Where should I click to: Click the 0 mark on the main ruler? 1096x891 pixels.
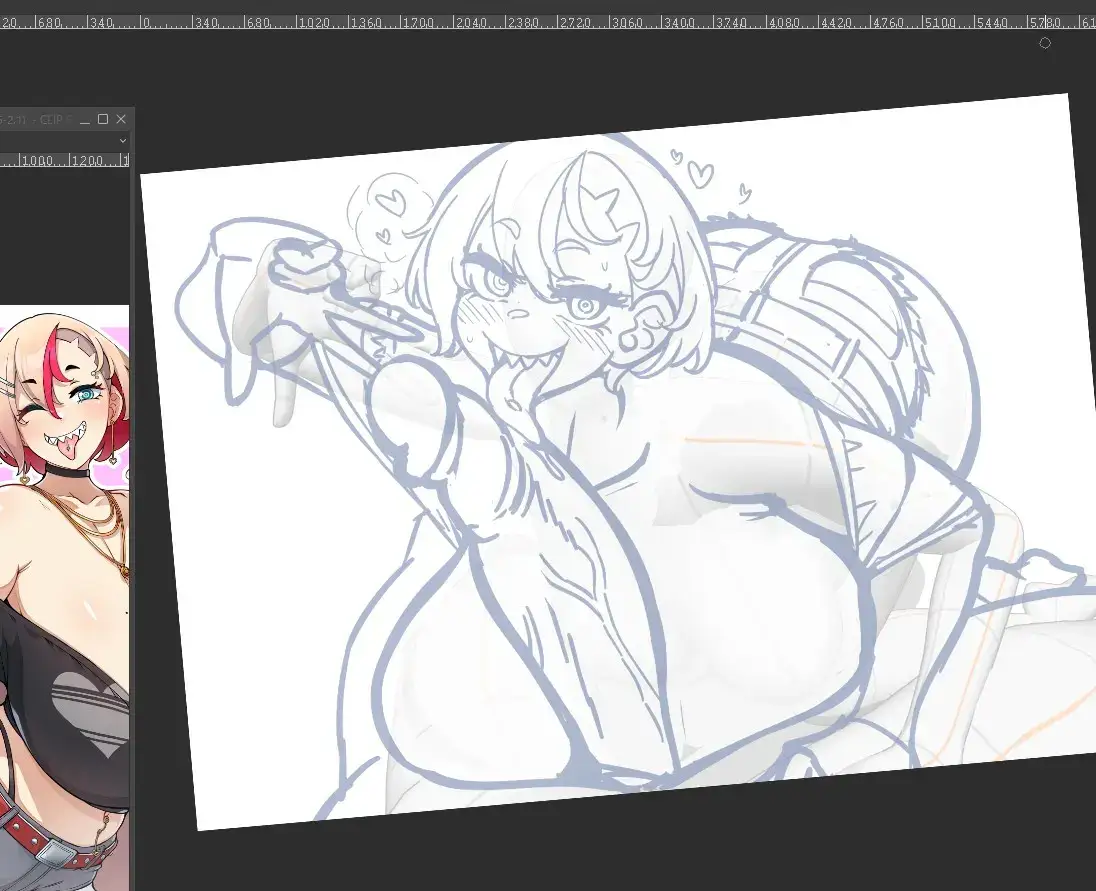click(147, 22)
